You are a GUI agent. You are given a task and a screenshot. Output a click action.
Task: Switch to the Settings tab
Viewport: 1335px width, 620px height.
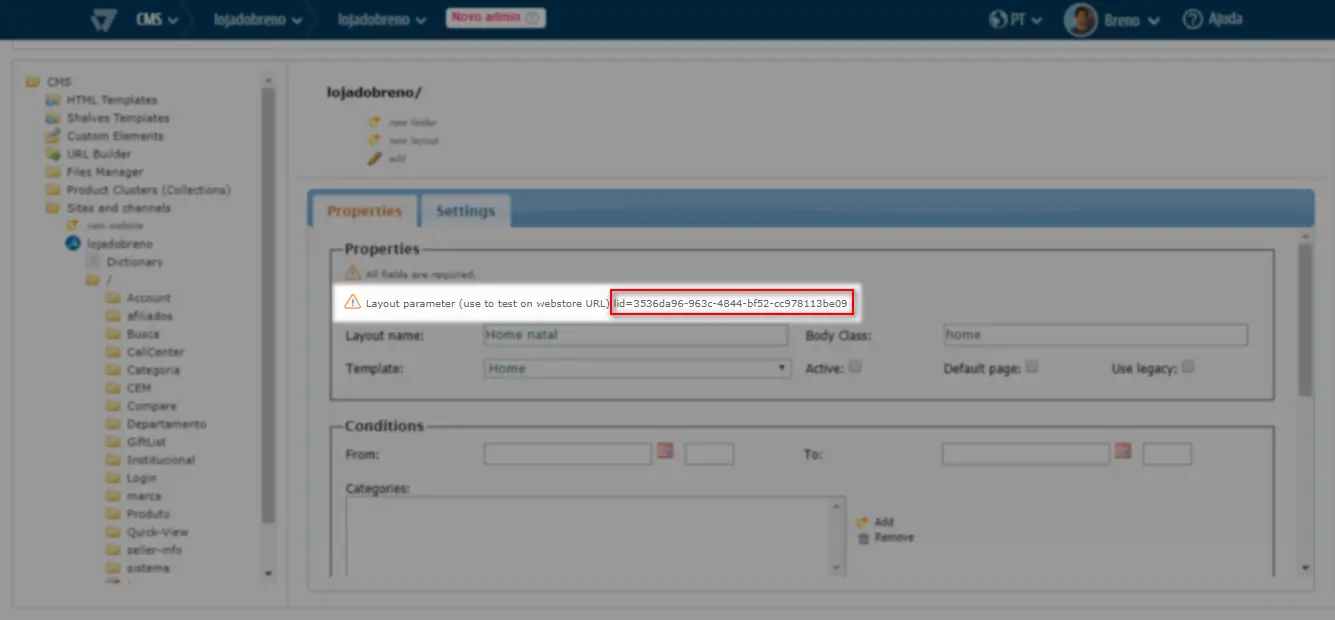tap(465, 211)
